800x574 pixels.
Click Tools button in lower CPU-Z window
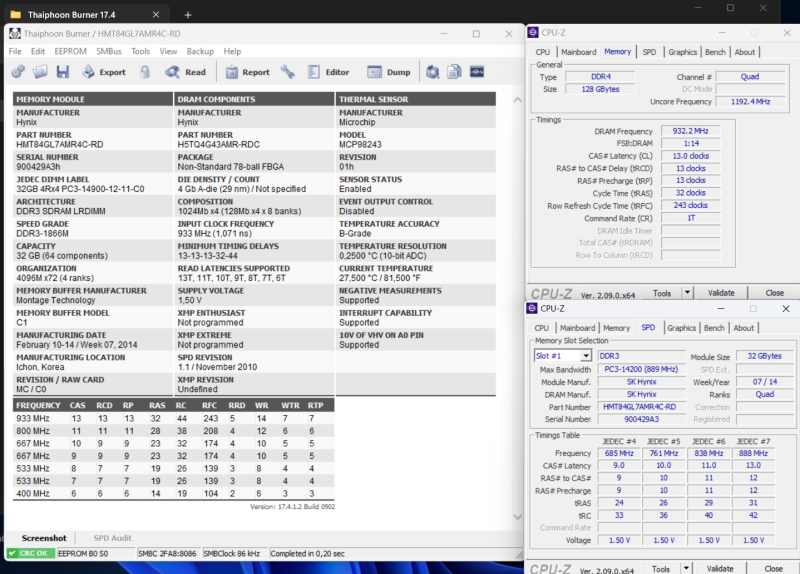point(661,568)
